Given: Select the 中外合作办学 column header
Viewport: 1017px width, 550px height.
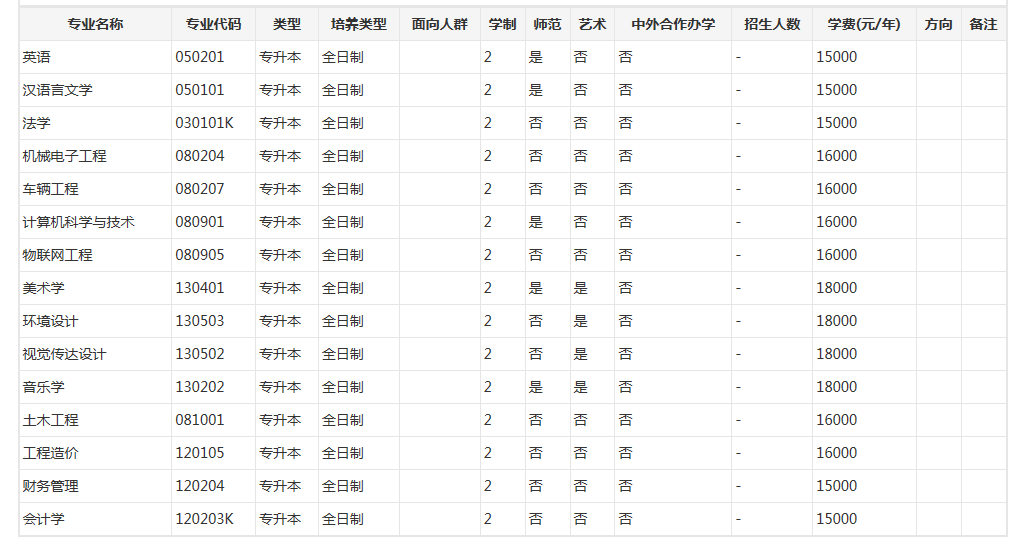Looking at the screenshot, I should tap(672, 24).
